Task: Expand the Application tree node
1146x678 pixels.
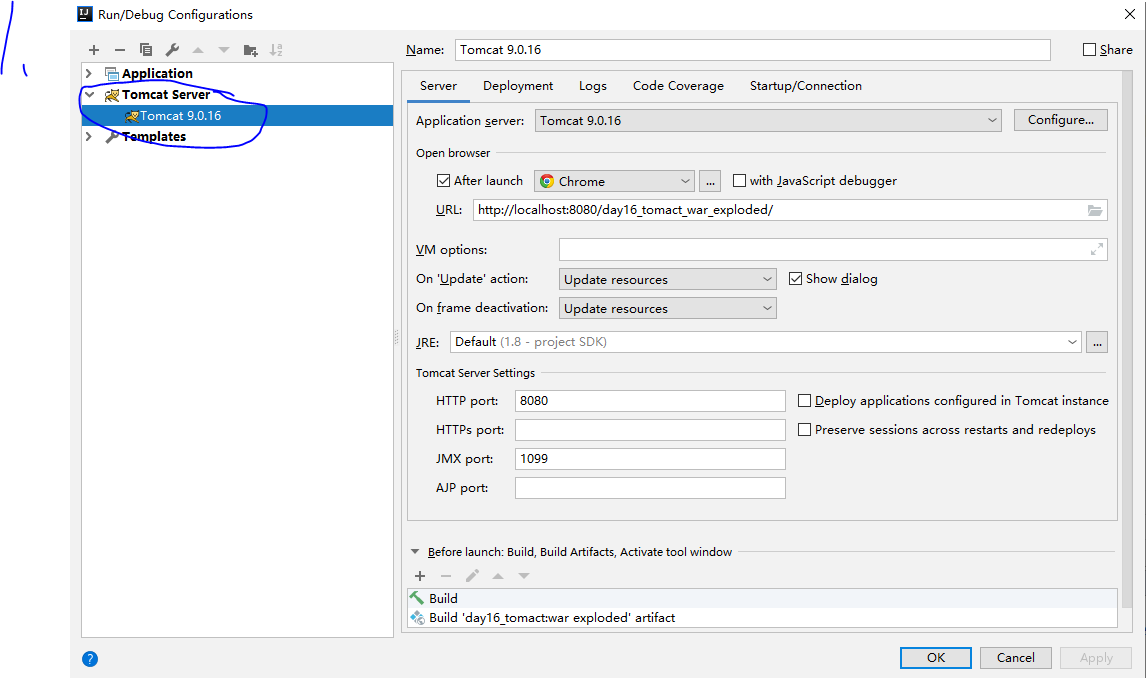Action: click(89, 73)
